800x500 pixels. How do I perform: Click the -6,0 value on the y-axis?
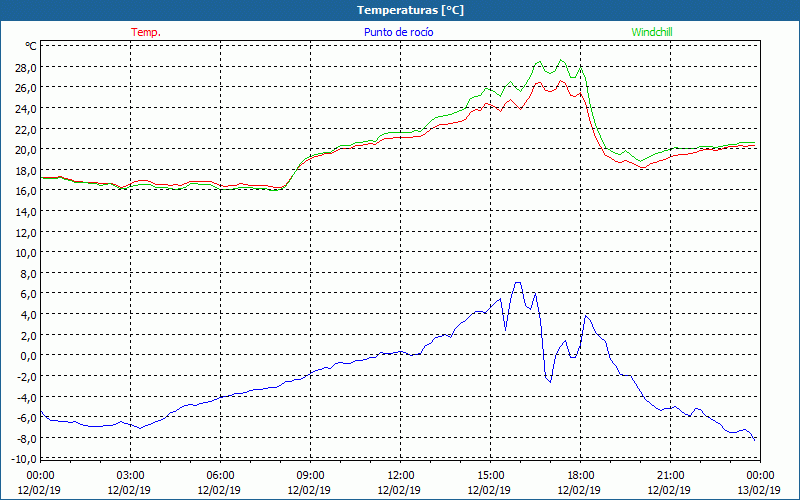pos(27,417)
